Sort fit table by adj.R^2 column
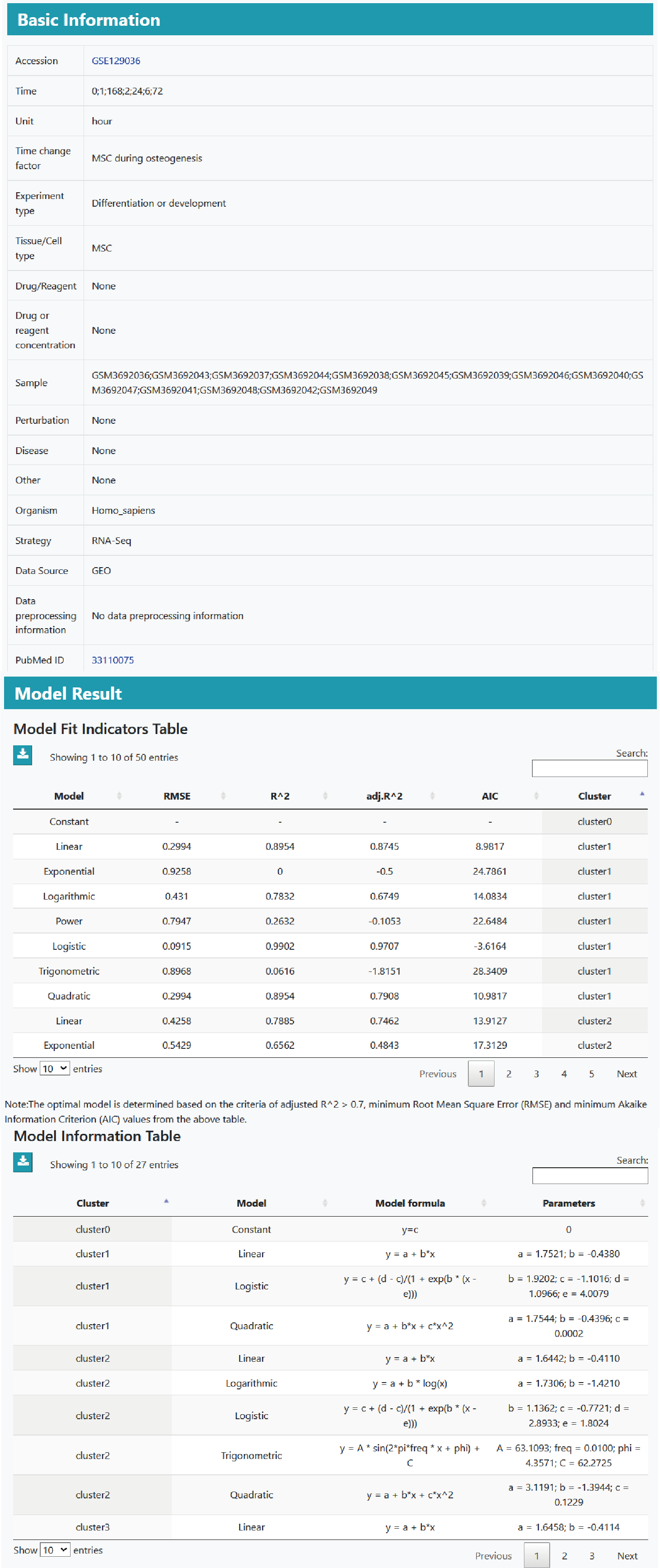 [x=384, y=796]
